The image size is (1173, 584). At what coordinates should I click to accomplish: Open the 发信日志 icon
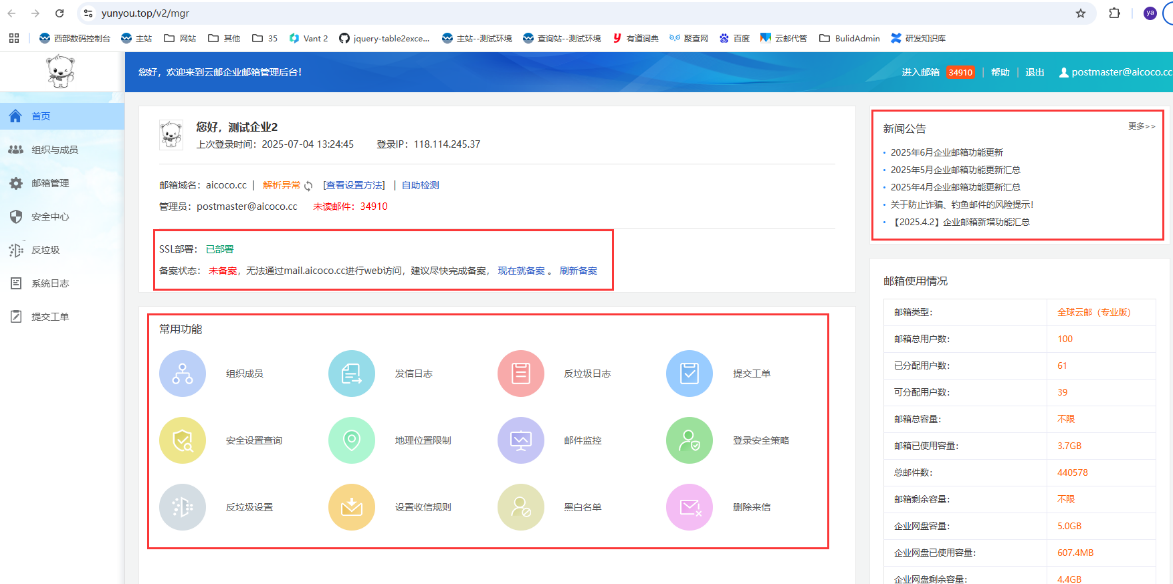(x=351, y=374)
